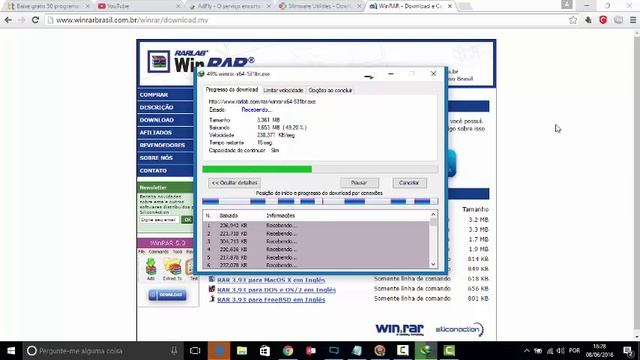Click the green download progress bar

point(320,169)
